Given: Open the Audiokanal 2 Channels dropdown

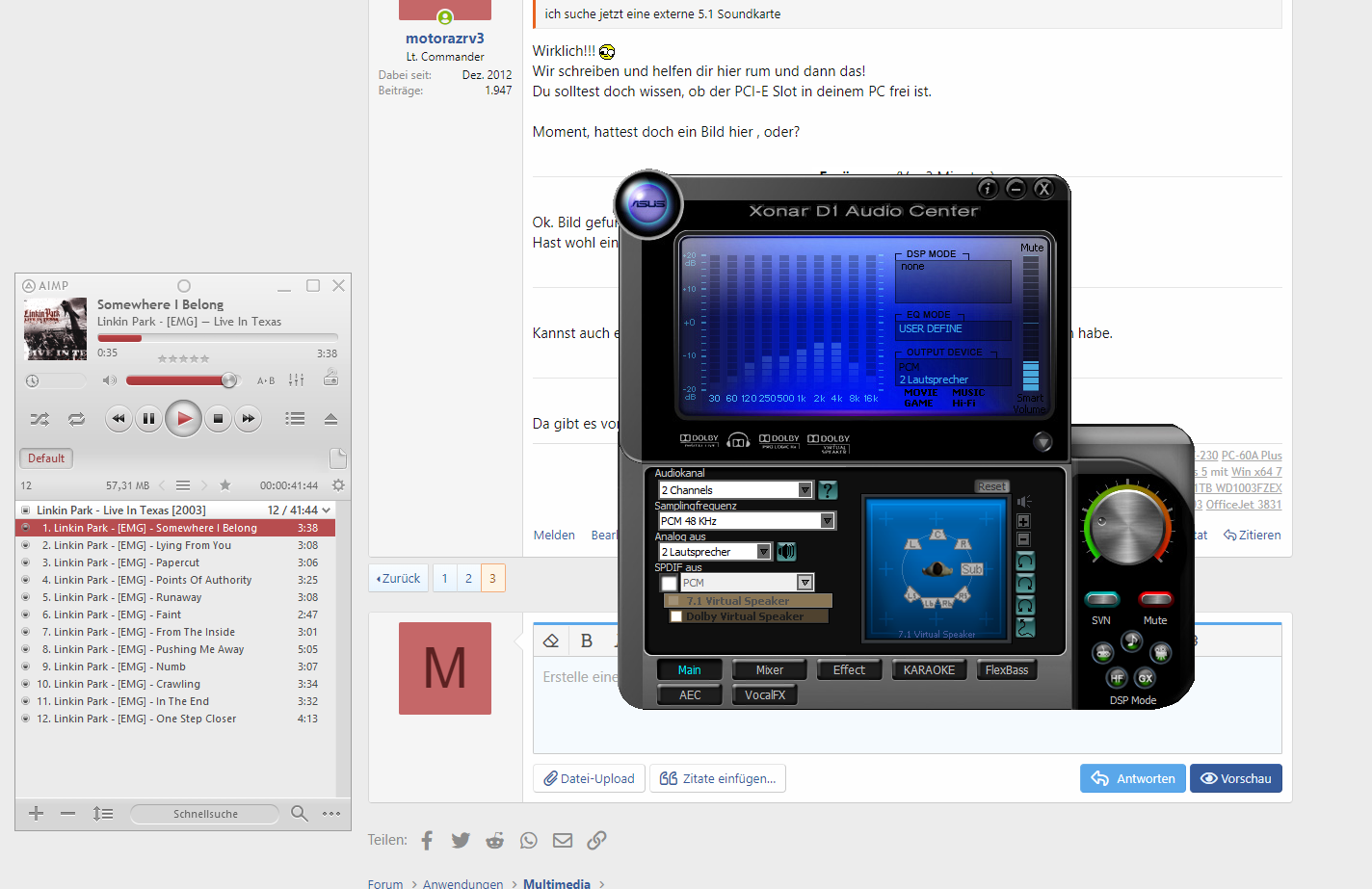Looking at the screenshot, I should coord(805,490).
